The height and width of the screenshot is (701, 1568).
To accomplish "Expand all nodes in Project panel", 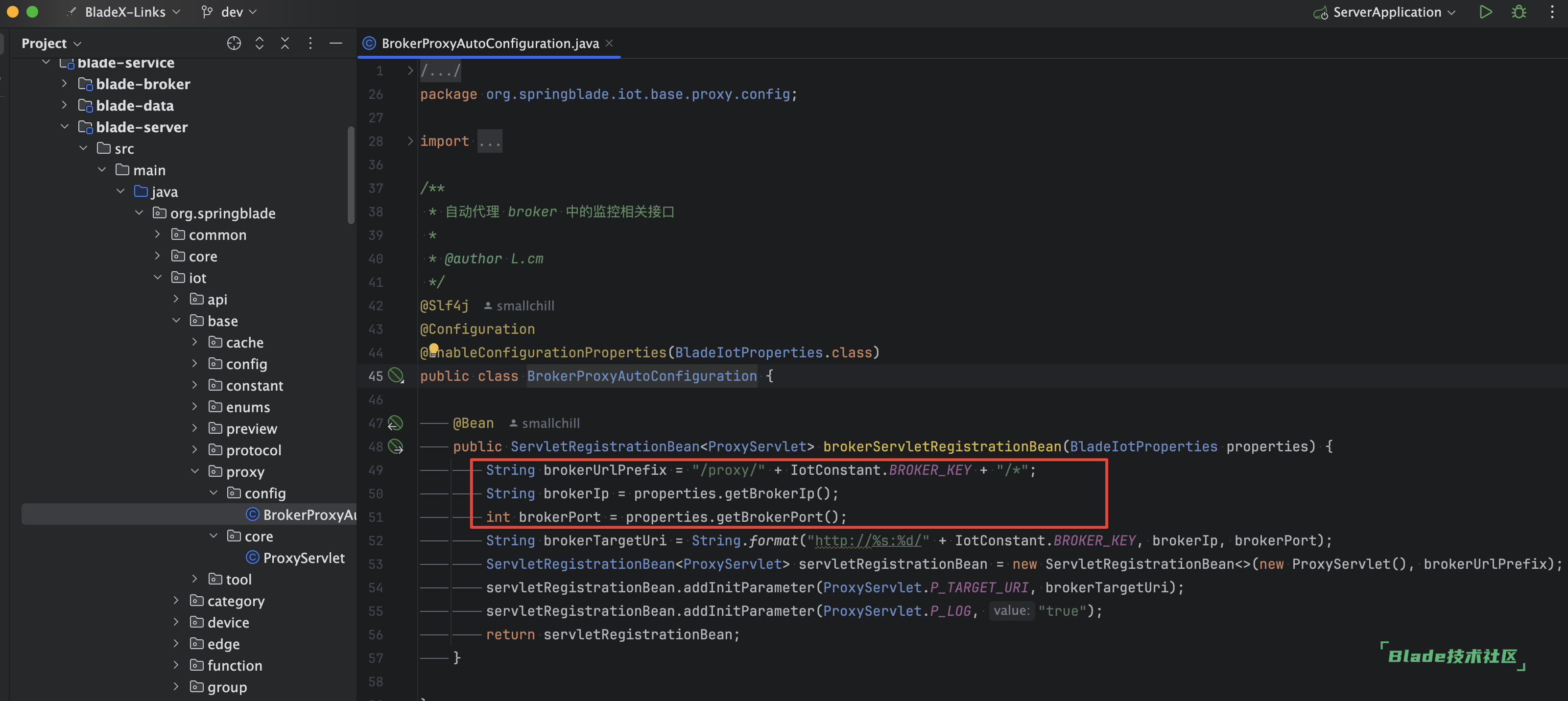I will [x=260, y=43].
